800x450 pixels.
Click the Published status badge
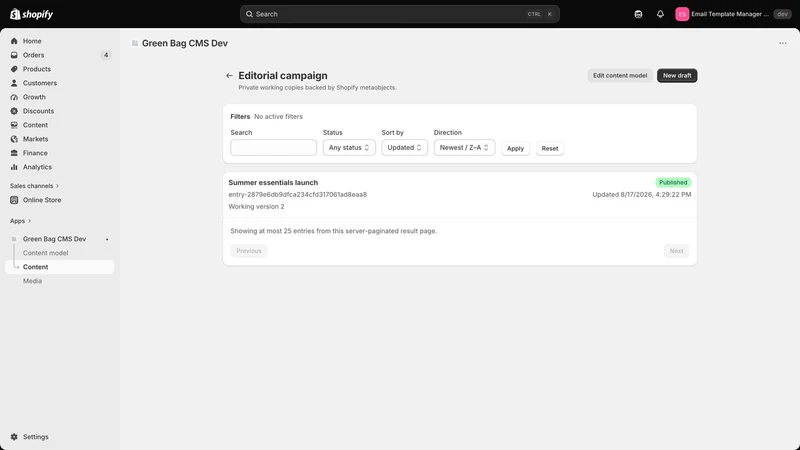tap(673, 183)
